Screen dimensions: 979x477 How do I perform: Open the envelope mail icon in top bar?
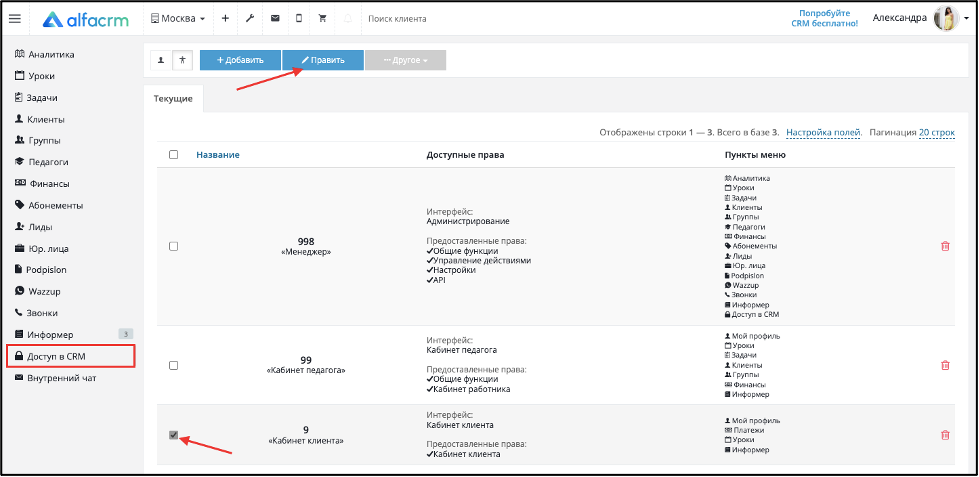pyautogui.click(x=275, y=19)
